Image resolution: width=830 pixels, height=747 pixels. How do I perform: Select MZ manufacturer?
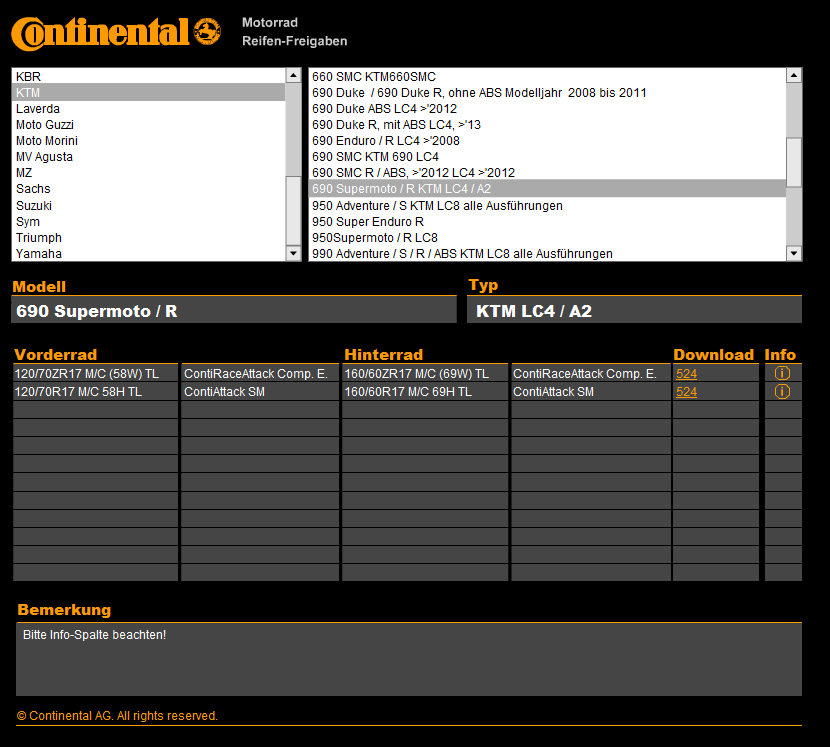(x=148, y=173)
